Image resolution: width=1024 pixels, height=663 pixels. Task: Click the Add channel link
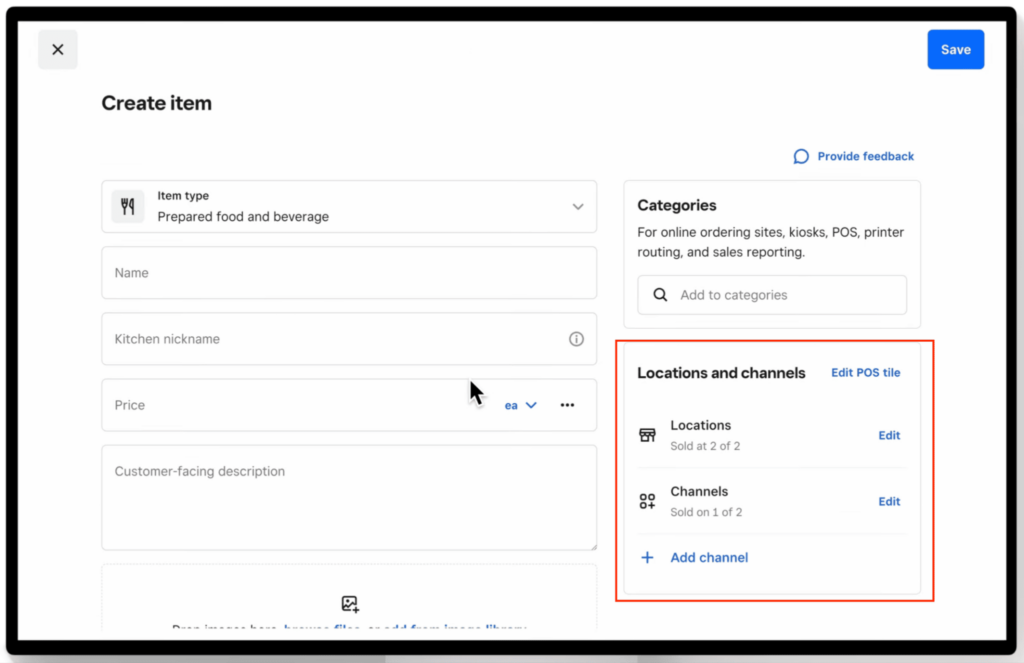click(x=709, y=557)
